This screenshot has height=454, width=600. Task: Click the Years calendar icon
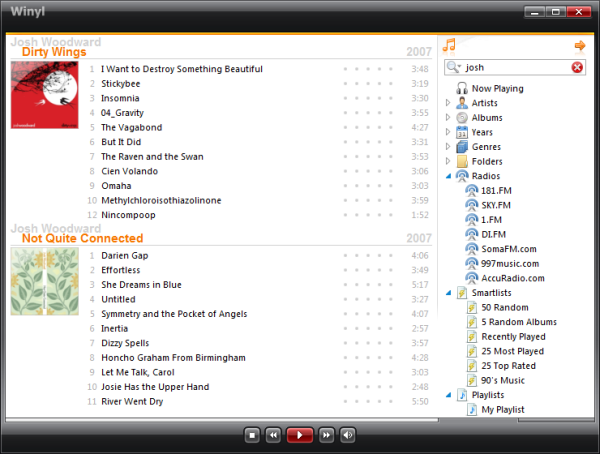(x=462, y=132)
